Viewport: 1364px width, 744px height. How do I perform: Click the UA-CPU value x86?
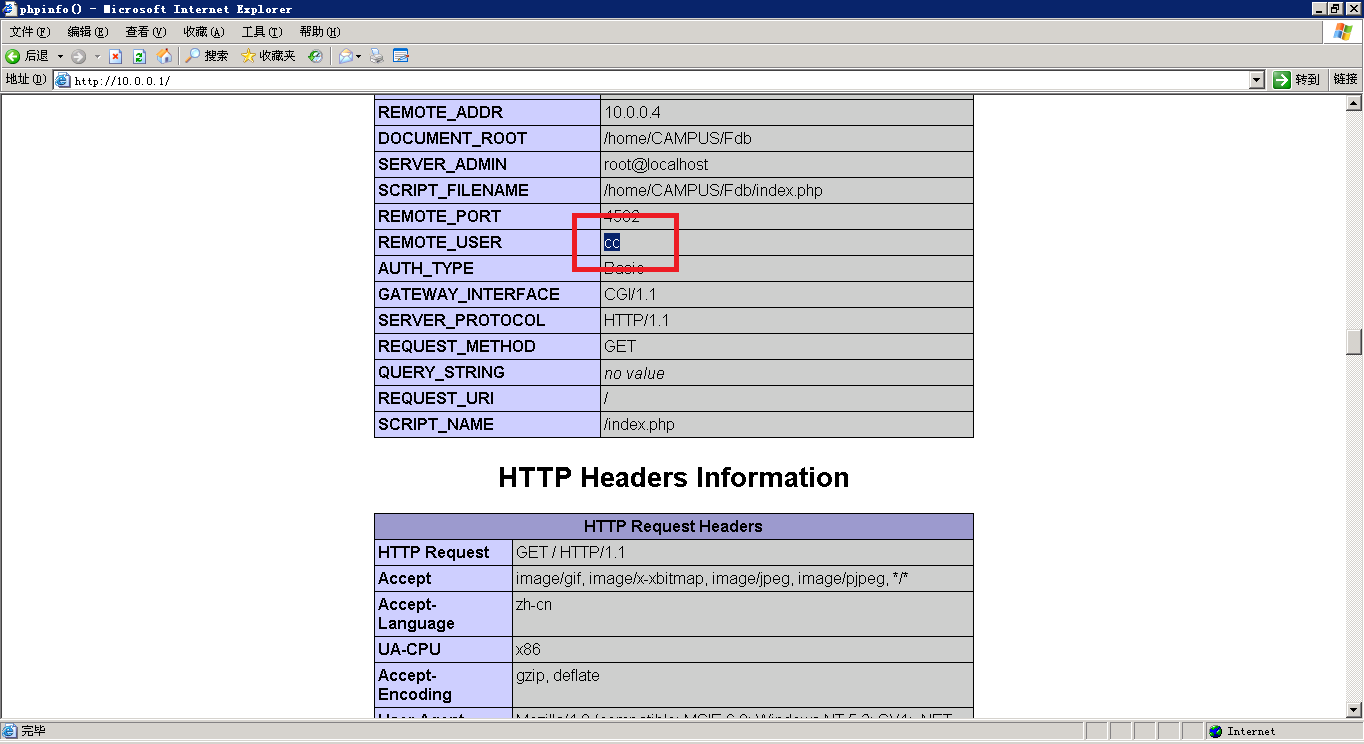coord(528,649)
